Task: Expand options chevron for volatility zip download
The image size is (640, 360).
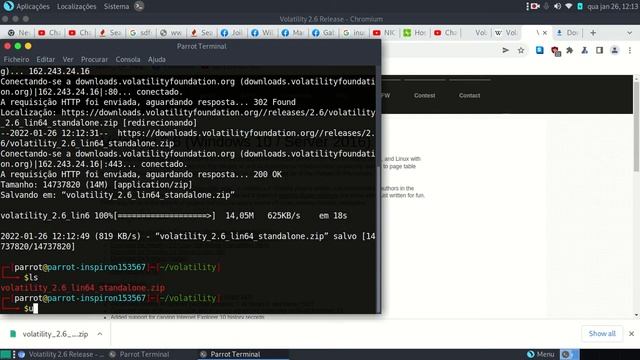Action: [100, 334]
